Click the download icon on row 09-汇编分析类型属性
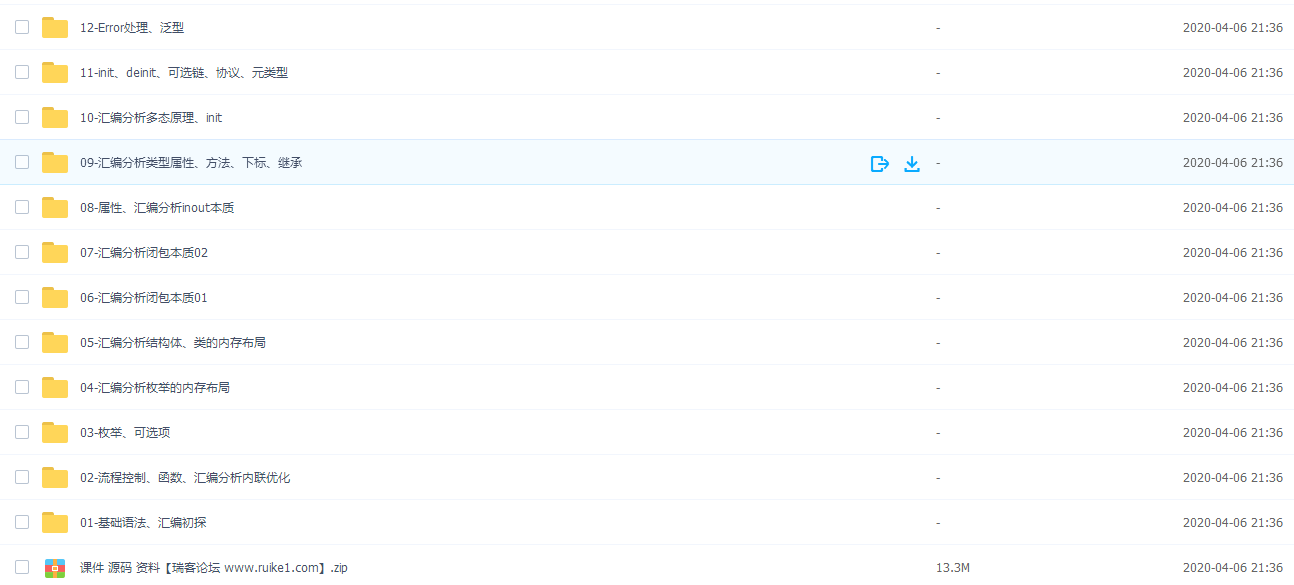The width and height of the screenshot is (1294, 585). point(911,163)
